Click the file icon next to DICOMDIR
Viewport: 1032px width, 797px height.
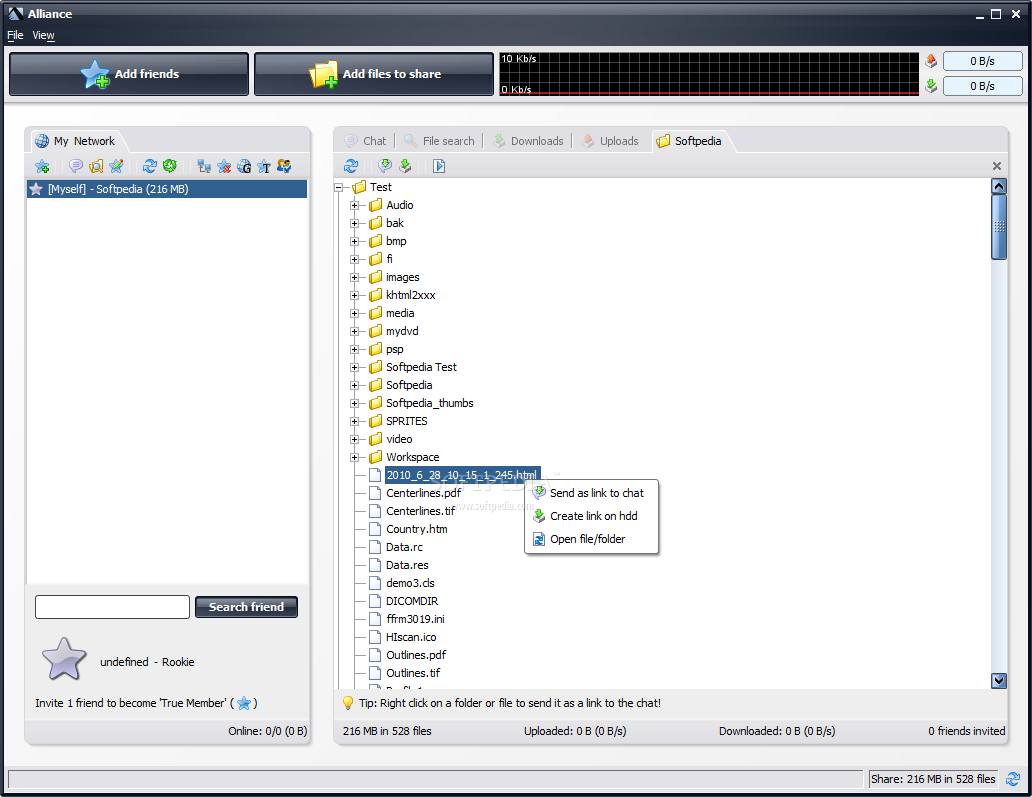(x=375, y=601)
